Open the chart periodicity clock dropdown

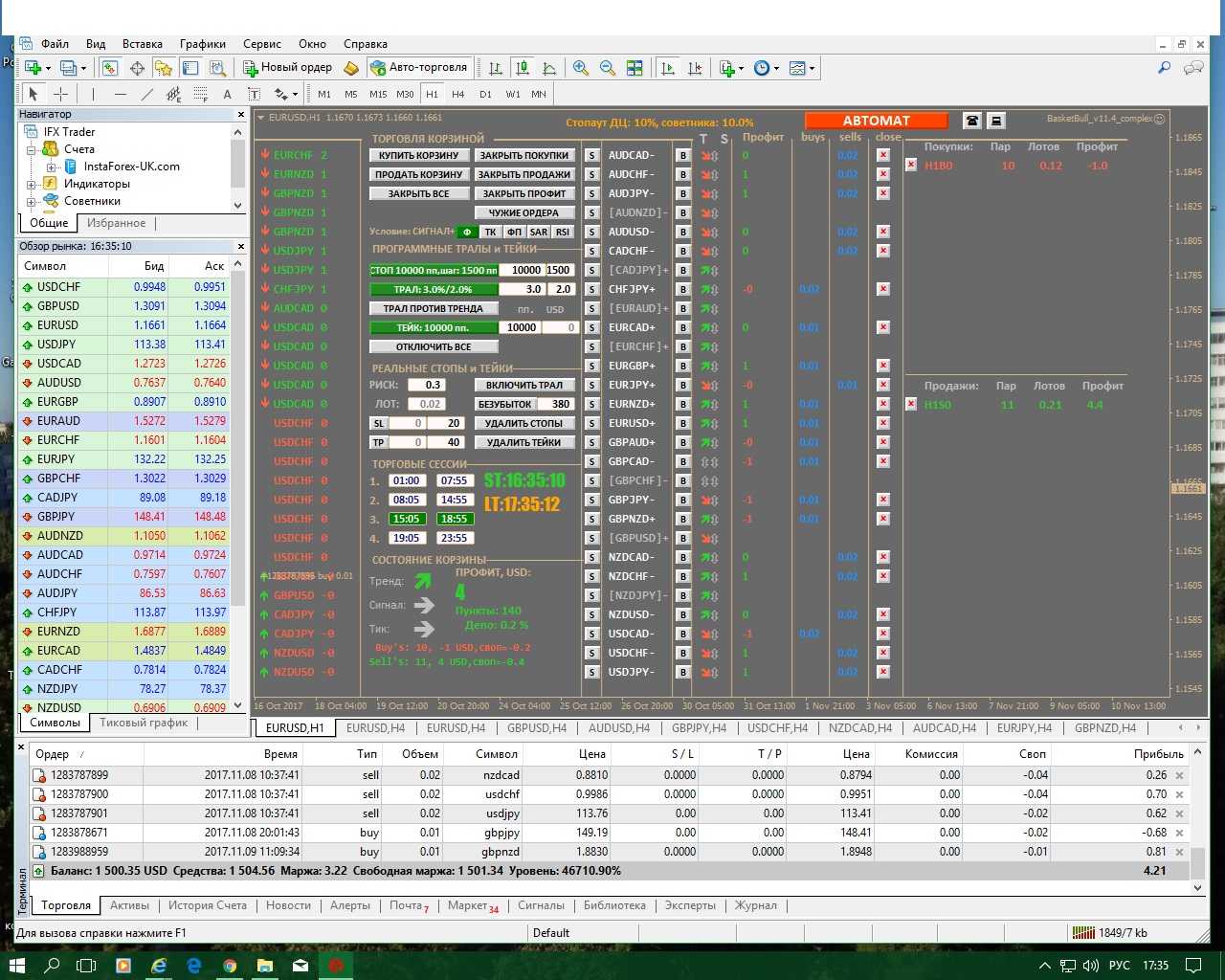click(x=766, y=68)
